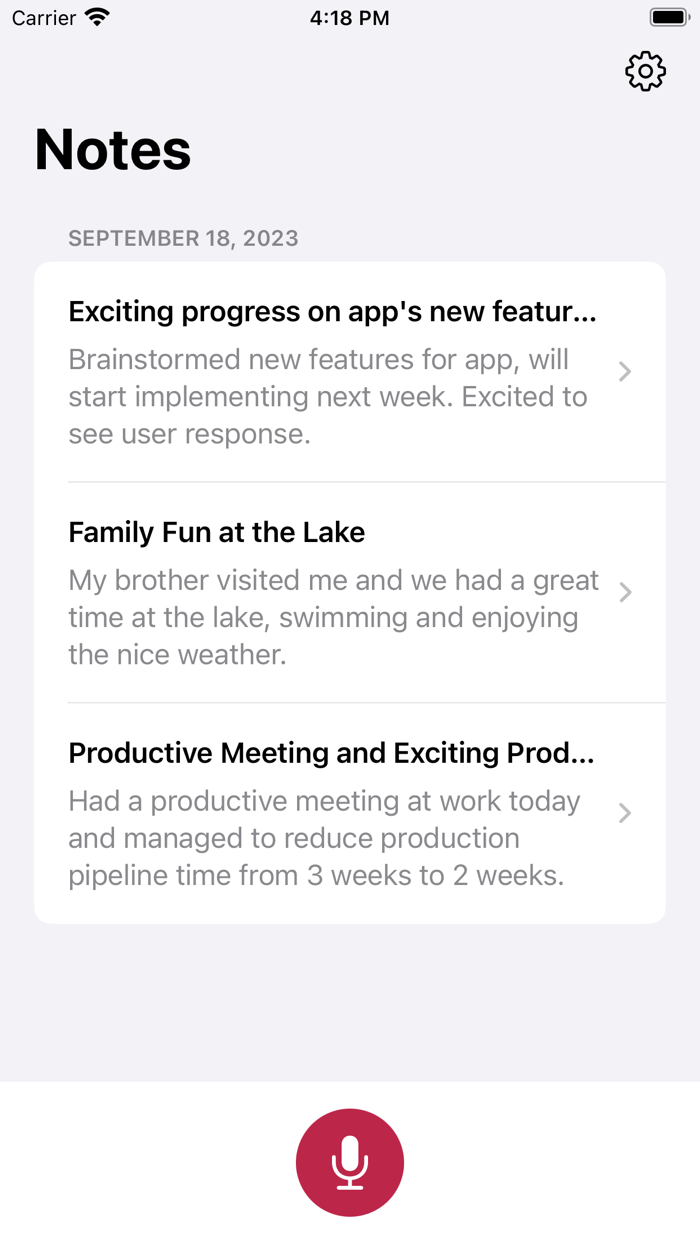Viewport: 700px width, 1244px height.
Task: Click the battery indicator
Action: (x=668, y=16)
